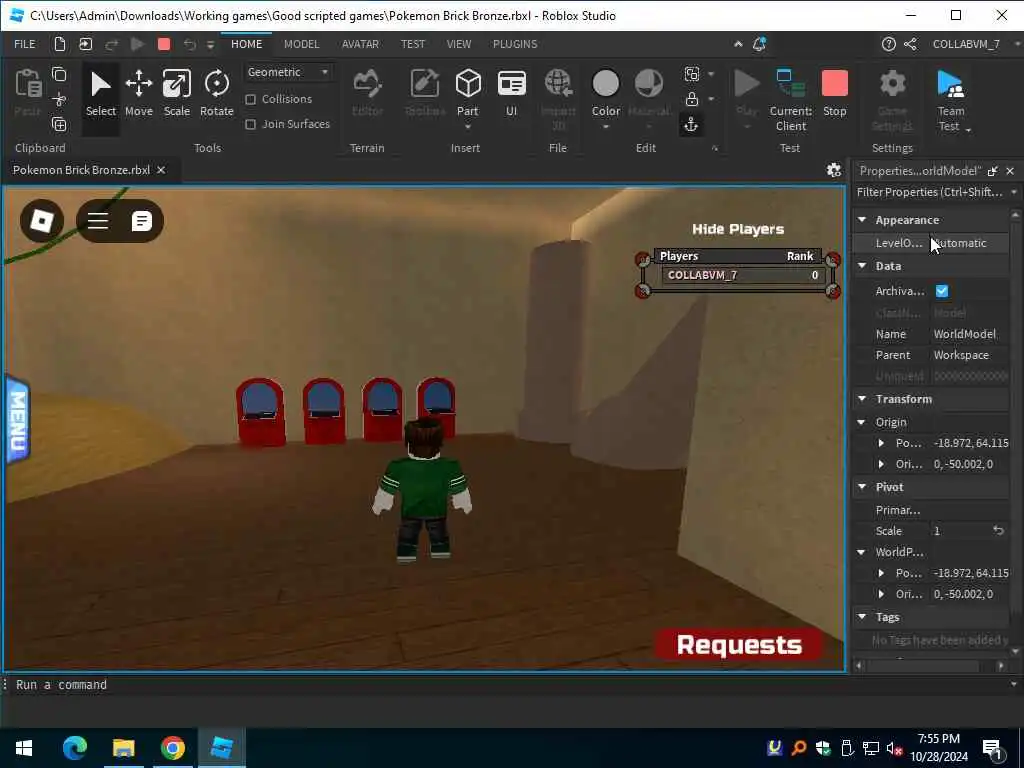Open the Geometric mode dropdown
This screenshot has height=768, width=1024.
(288, 72)
